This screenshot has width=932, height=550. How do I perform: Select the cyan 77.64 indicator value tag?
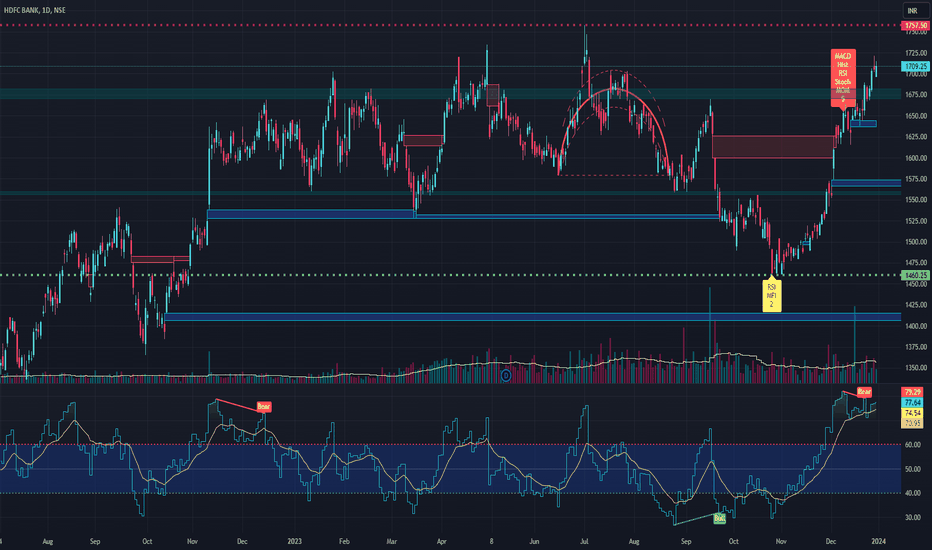coord(912,403)
